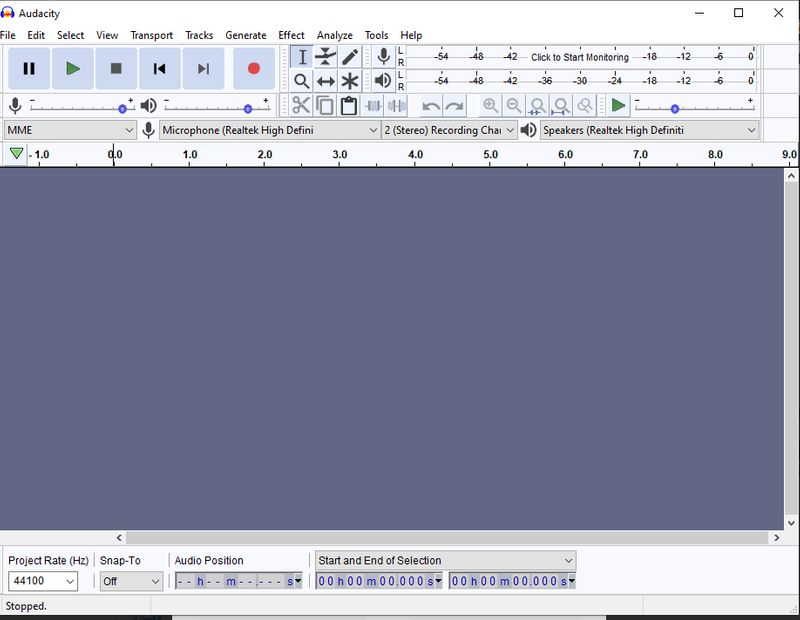Click the Fit project in window icon
800x620 pixels.
tap(562, 105)
